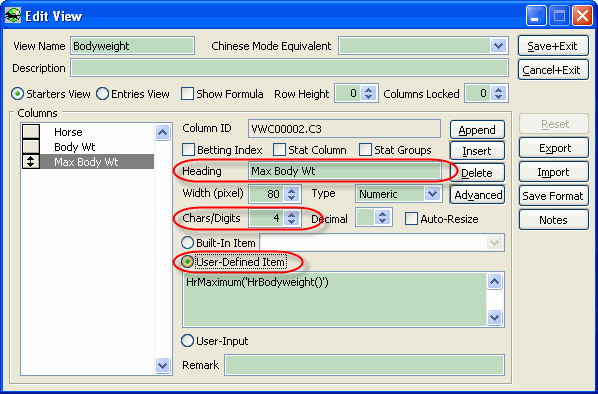The image size is (598, 394).
Task: Select the User-Input radio button
Action: pyautogui.click(x=187, y=341)
